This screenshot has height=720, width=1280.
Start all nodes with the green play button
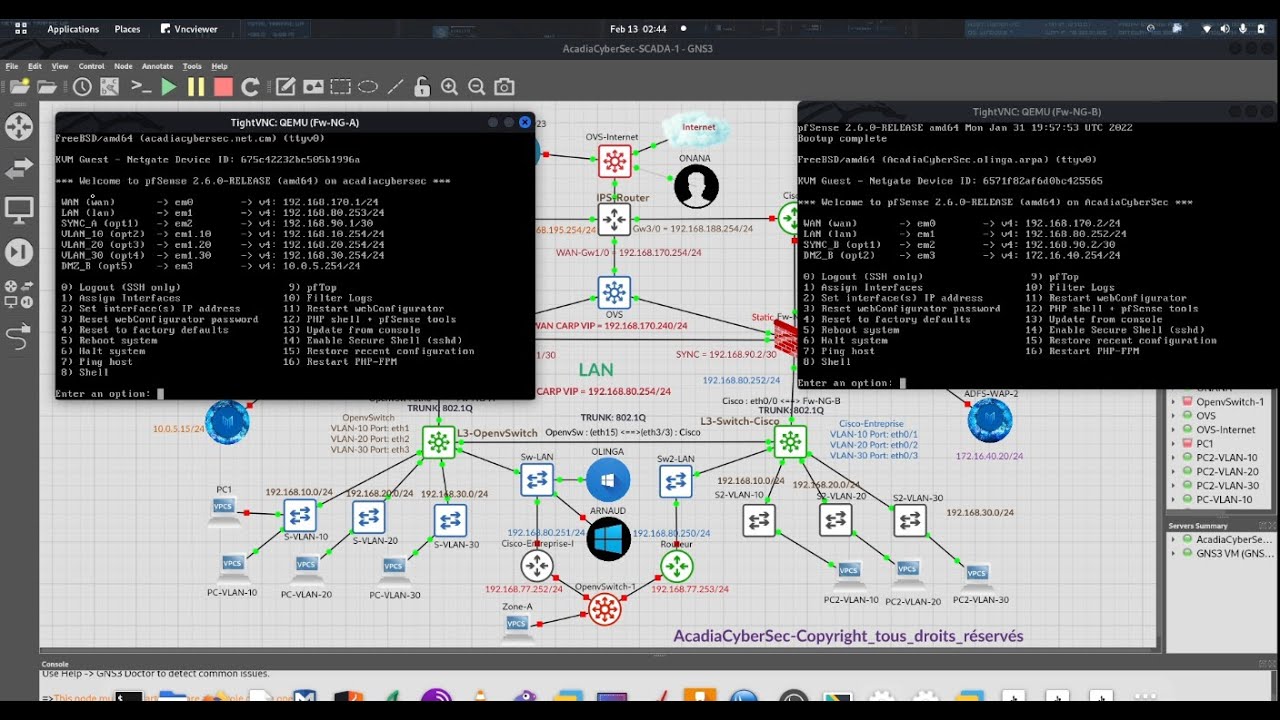click(168, 87)
